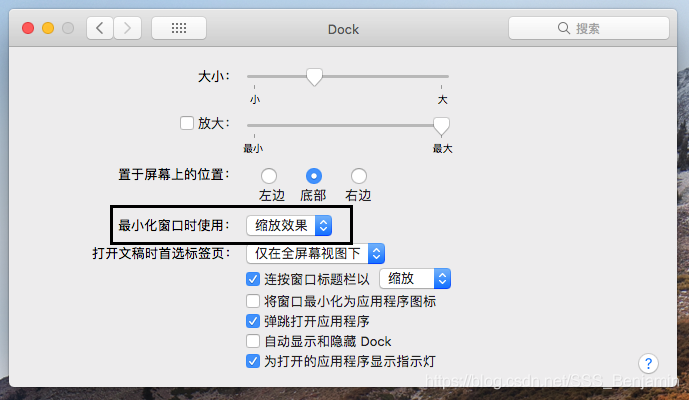Click the 大小 size slider handle

tap(314, 76)
